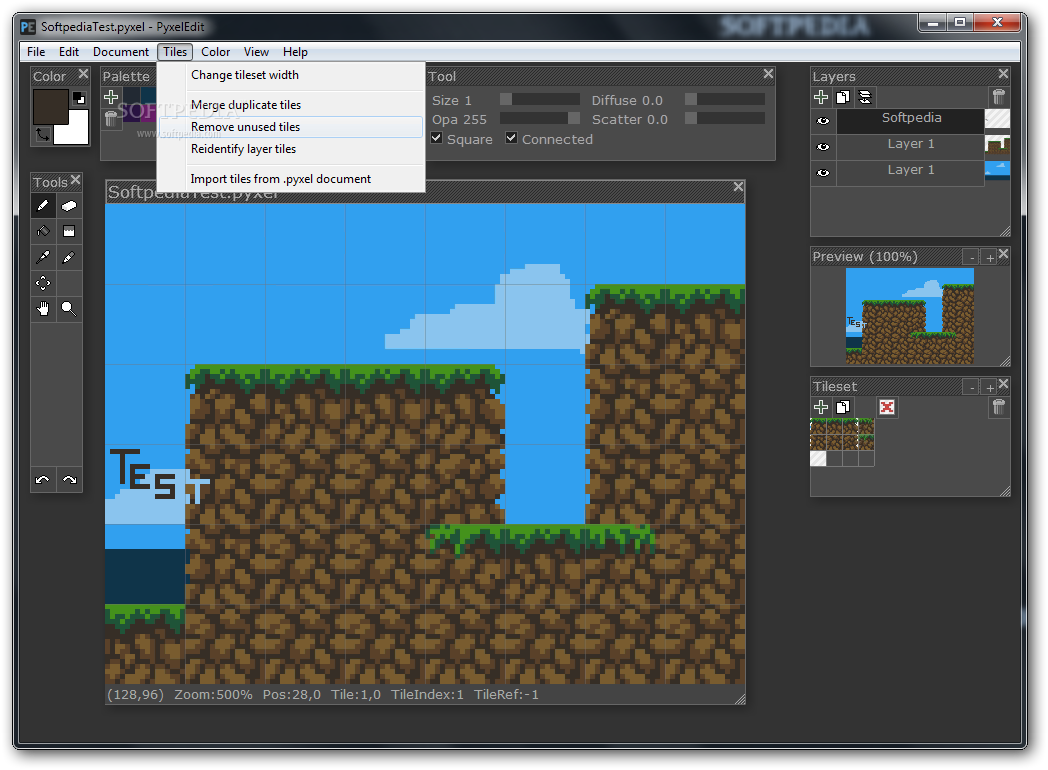Click the Zoom:500% status text
This screenshot has width=1048, height=770.
click(213, 694)
